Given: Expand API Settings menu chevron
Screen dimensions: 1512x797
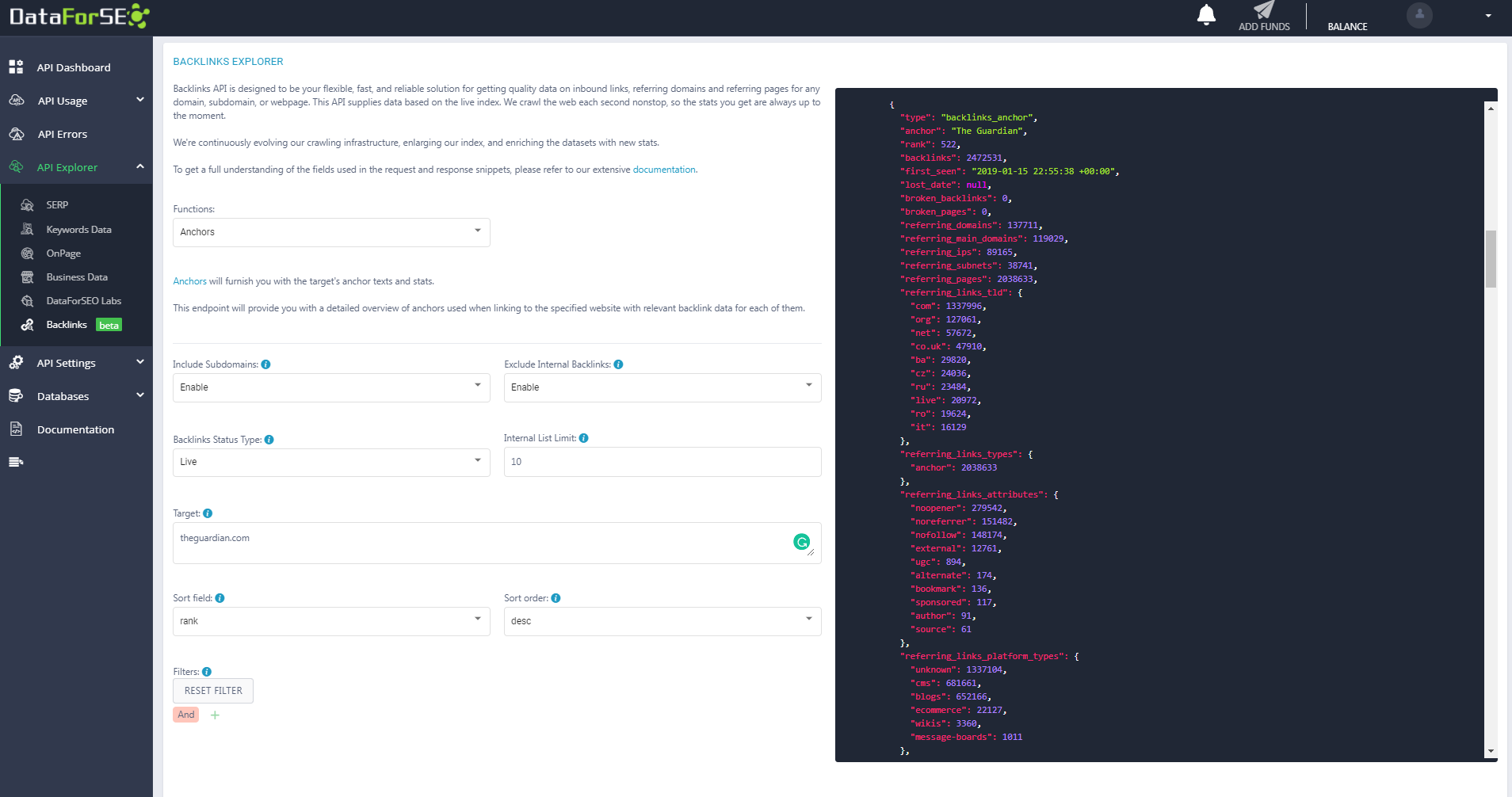Looking at the screenshot, I should (140, 362).
